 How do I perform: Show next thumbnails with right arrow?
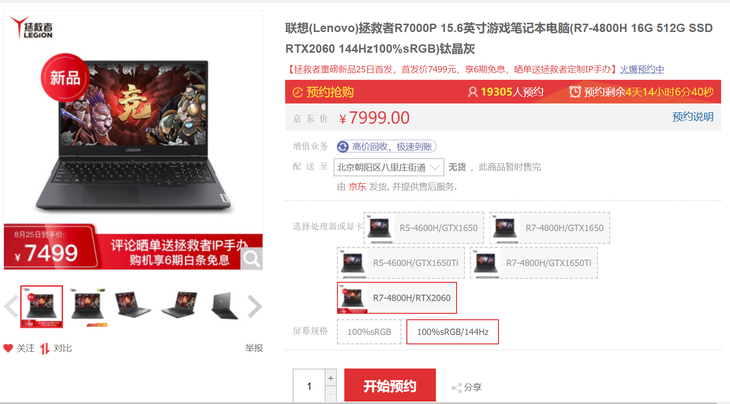click(255, 306)
